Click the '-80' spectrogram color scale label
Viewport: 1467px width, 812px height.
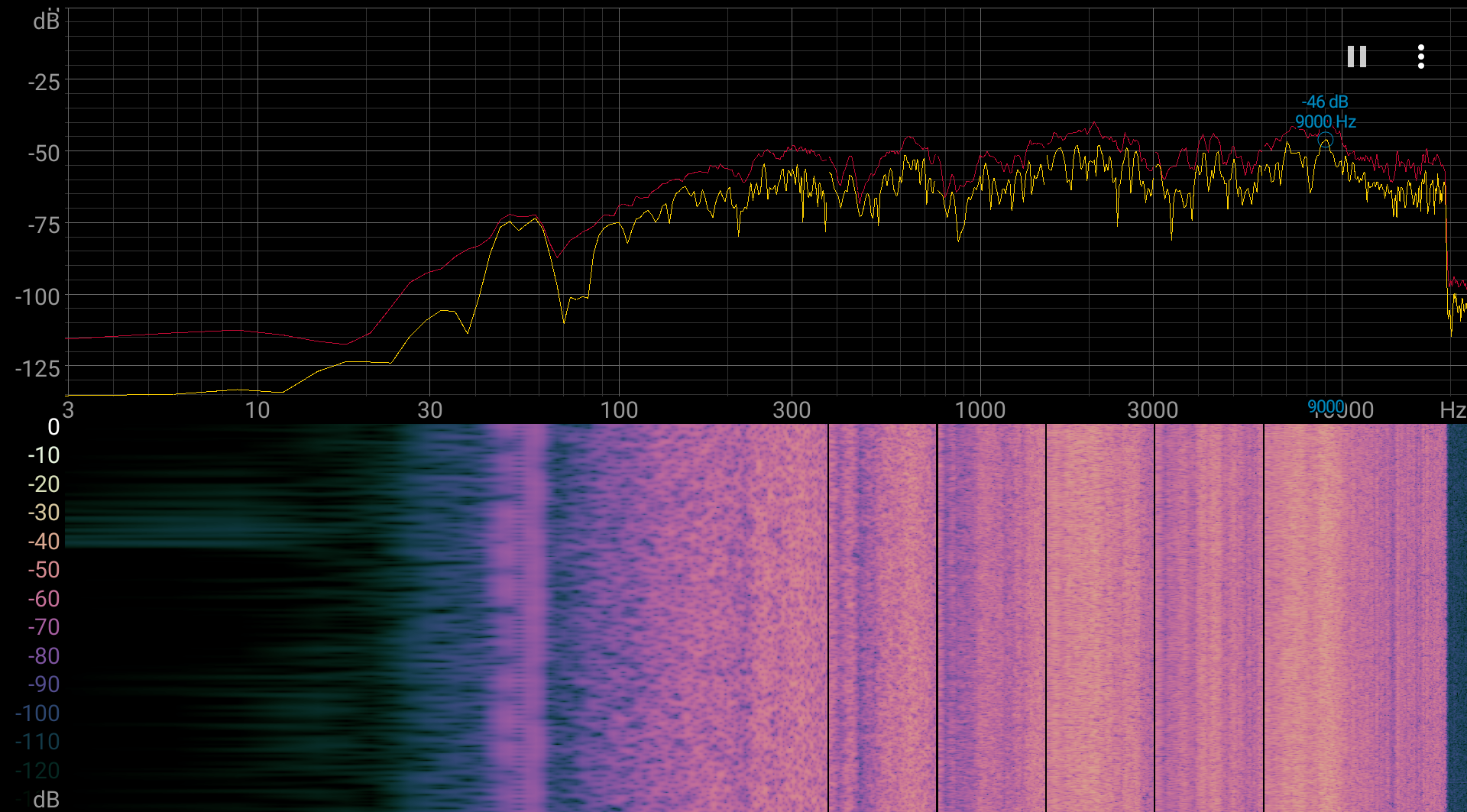44,656
